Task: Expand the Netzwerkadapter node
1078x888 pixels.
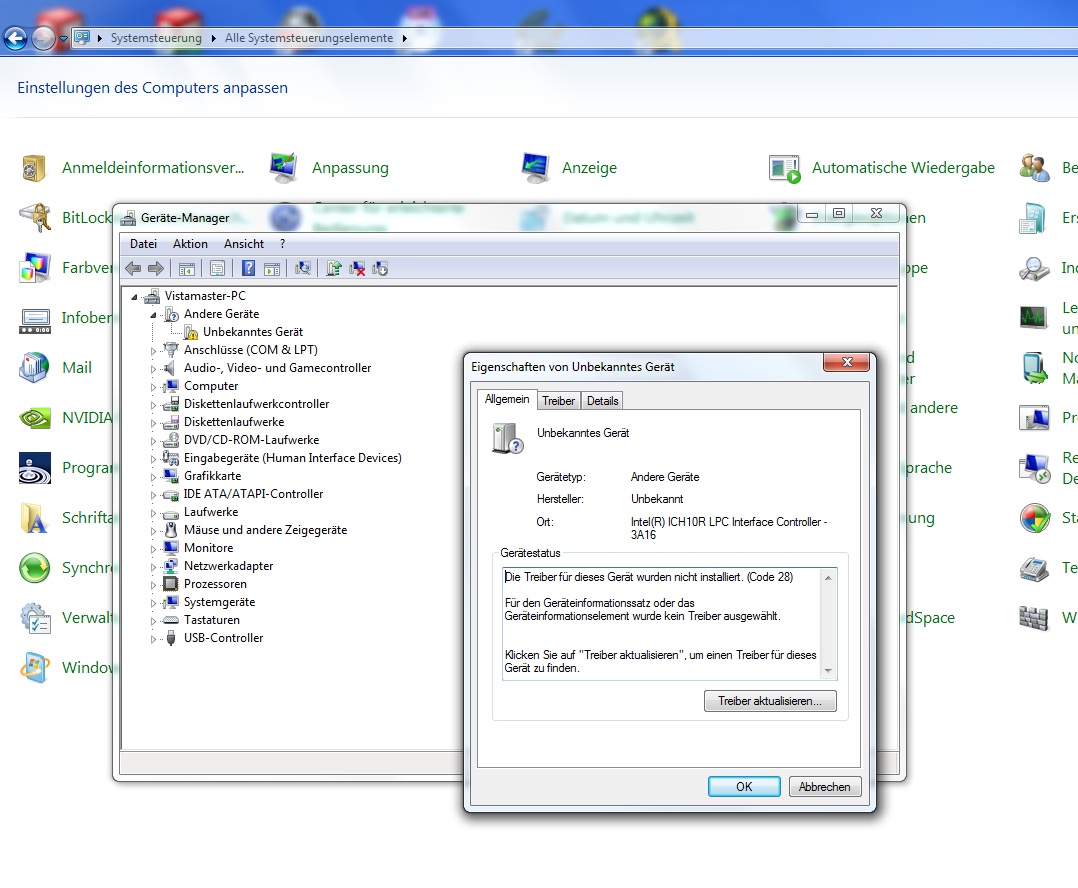Action: (x=153, y=567)
